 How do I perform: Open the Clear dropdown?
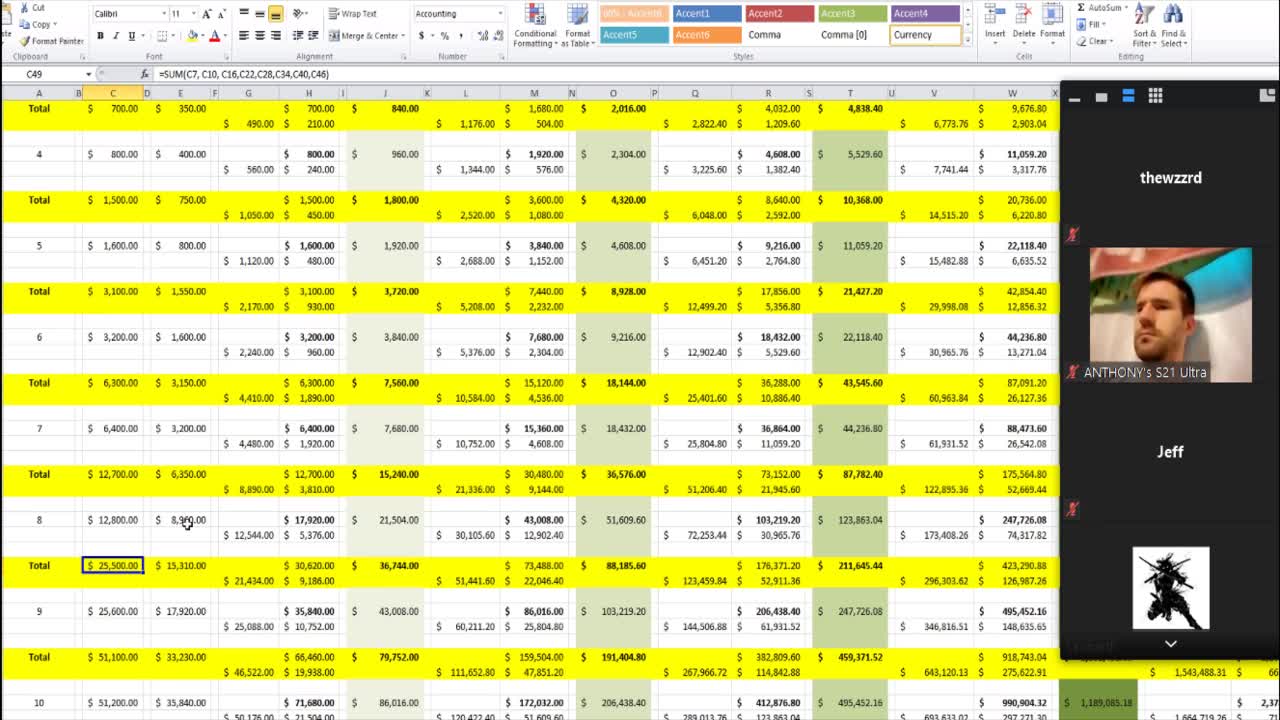[1096, 41]
